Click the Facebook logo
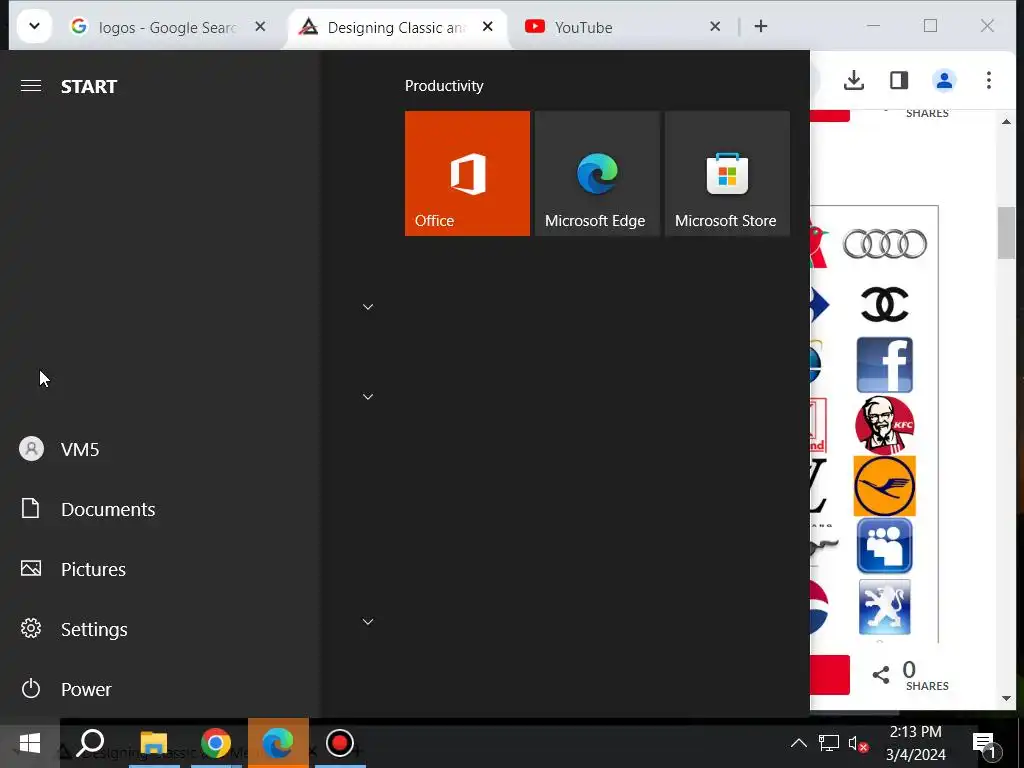 click(884, 364)
